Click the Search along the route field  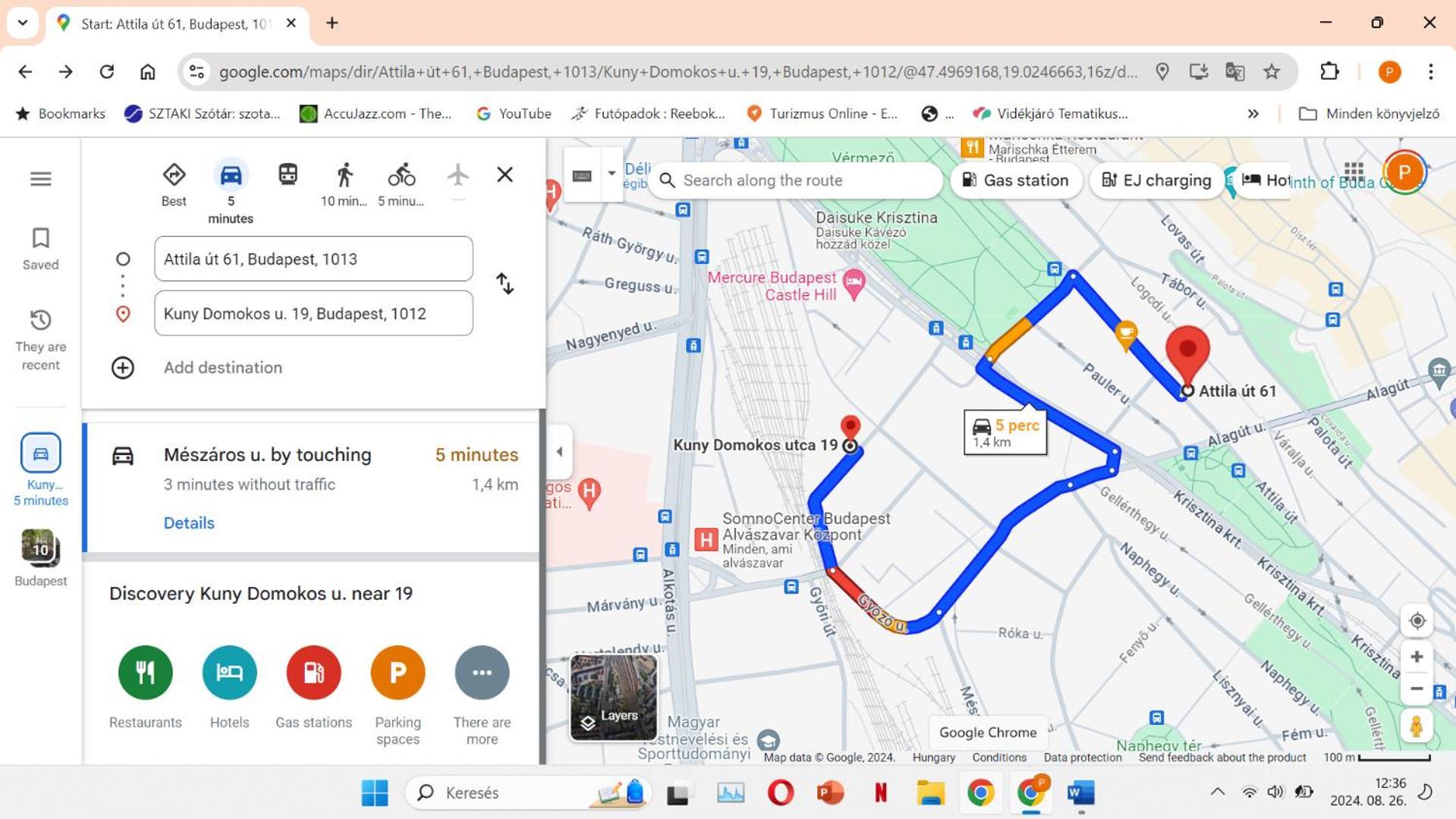point(795,180)
